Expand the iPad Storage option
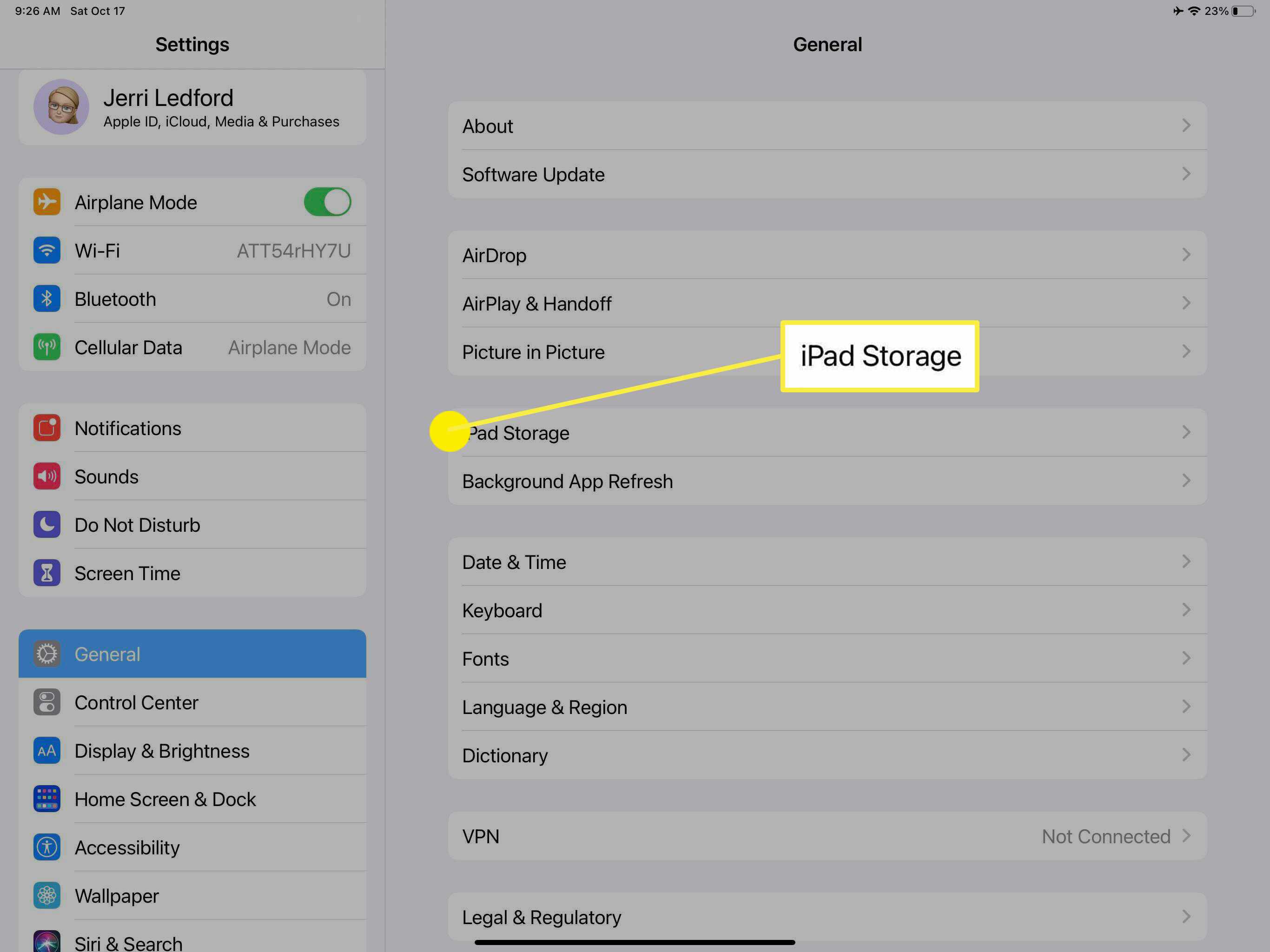1270x952 pixels. pos(827,432)
